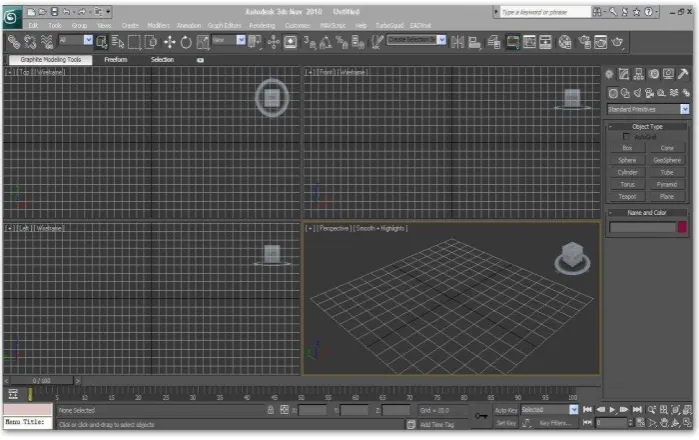Open the Edit menu
Viewport: 699px width, 440px height.
[33, 25]
